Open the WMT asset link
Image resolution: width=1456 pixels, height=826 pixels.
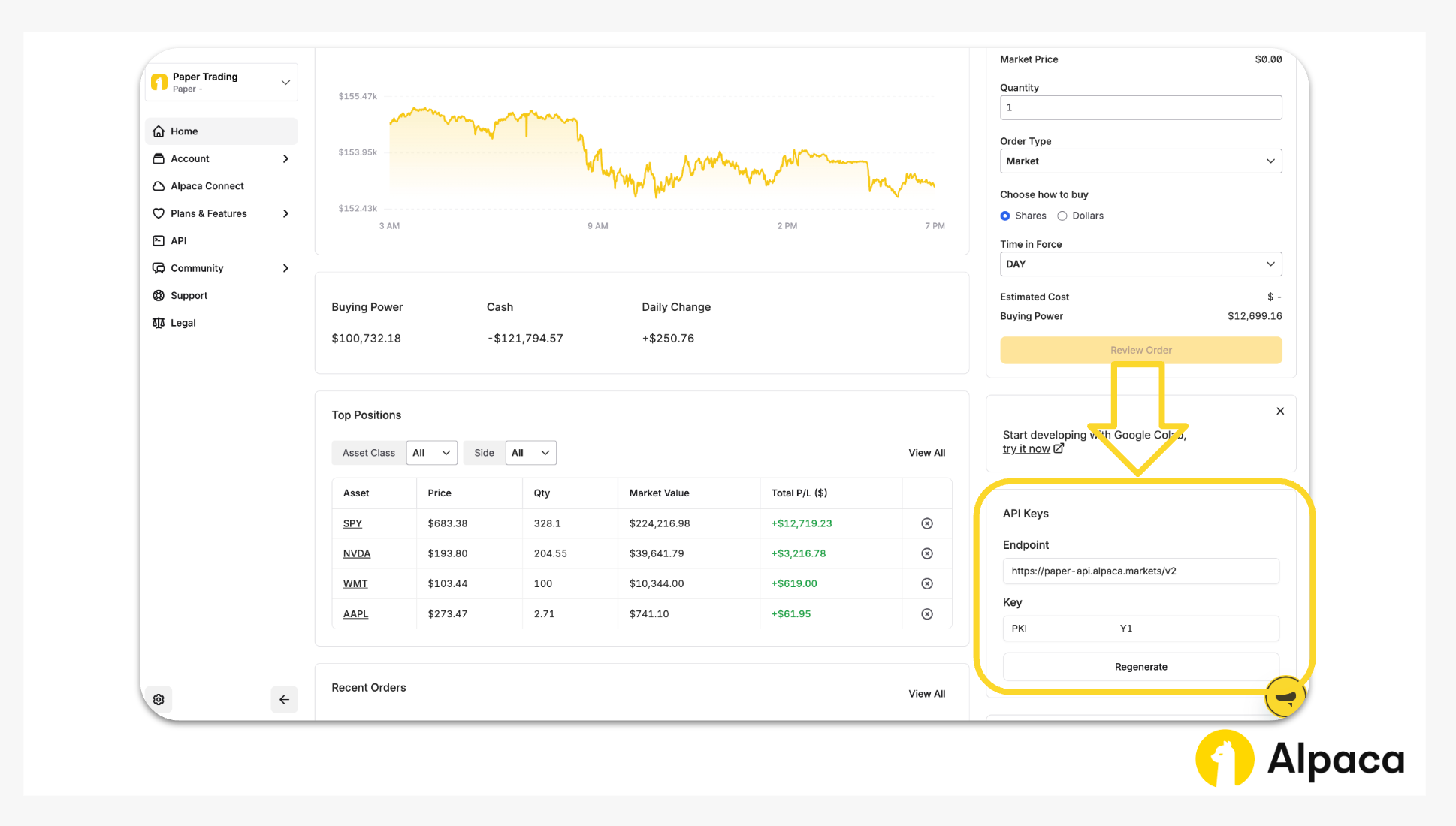[x=355, y=583]
